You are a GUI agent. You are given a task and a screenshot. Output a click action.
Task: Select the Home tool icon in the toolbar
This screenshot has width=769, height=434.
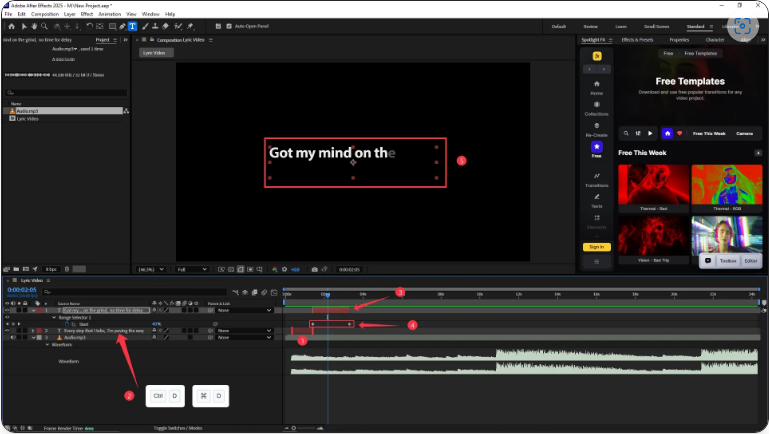[x=11, y=26]
